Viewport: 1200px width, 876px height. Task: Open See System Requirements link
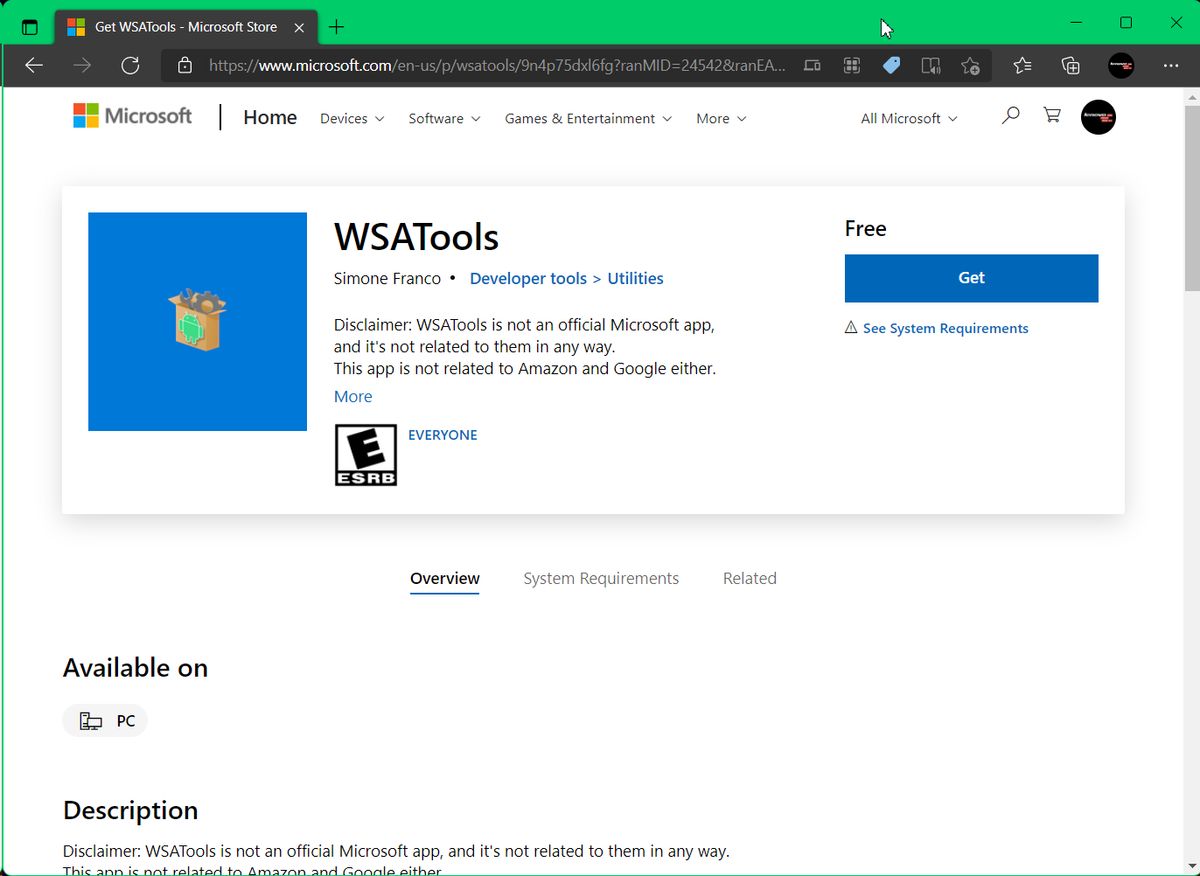click(x=945, y=328)
